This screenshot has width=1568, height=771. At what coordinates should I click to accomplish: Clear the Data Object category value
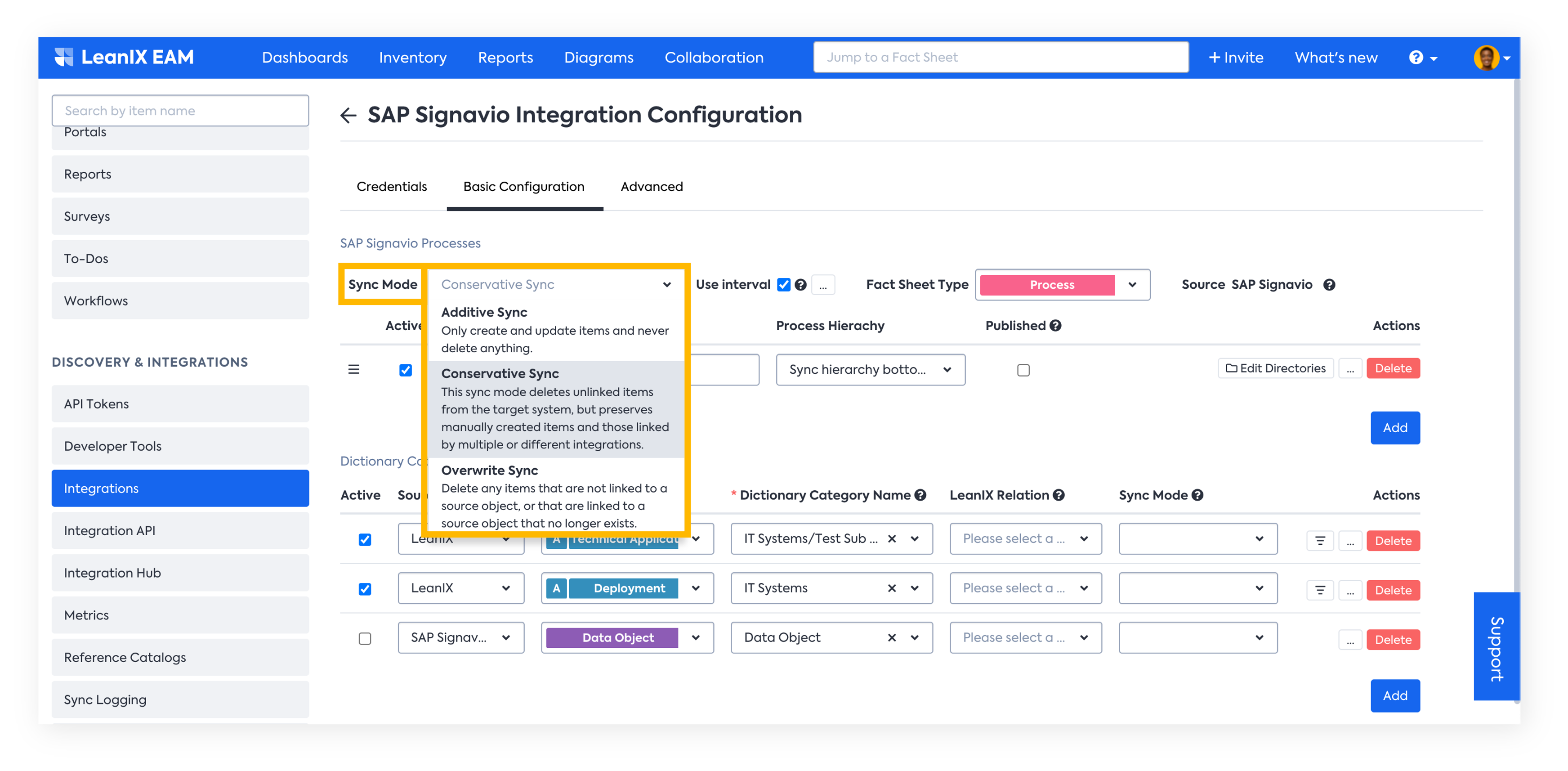pyautogui.click(x=892, y=637)
